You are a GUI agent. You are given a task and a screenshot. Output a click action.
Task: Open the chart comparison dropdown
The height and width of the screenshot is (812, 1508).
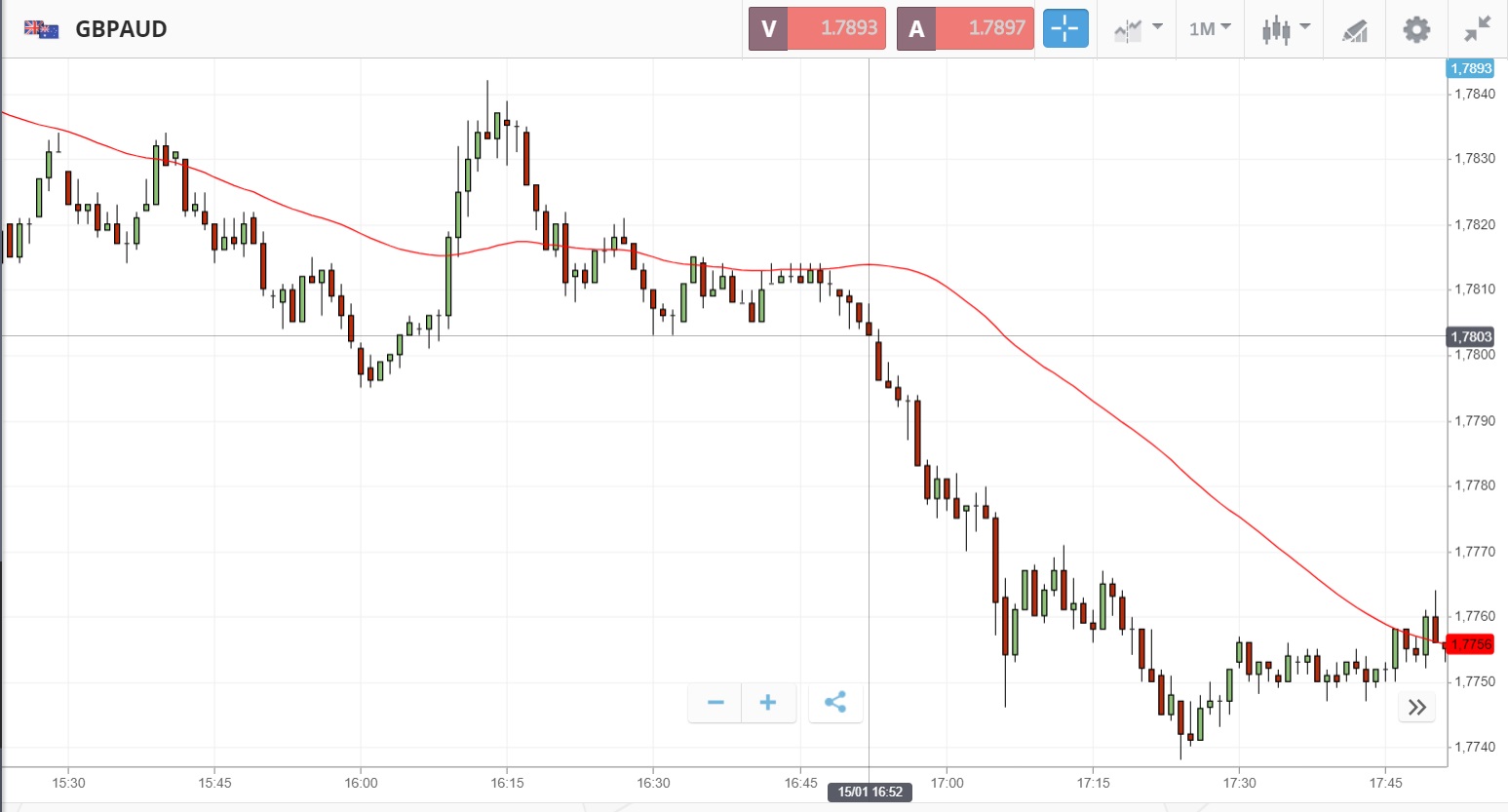tap(1138, 29)
